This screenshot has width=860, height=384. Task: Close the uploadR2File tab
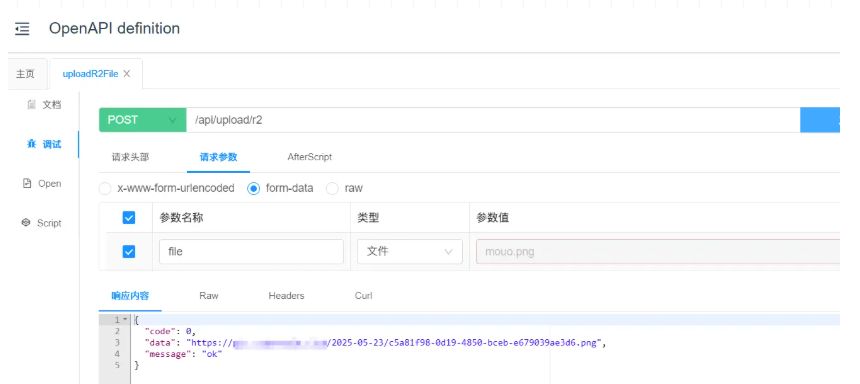tap(127, 74)
